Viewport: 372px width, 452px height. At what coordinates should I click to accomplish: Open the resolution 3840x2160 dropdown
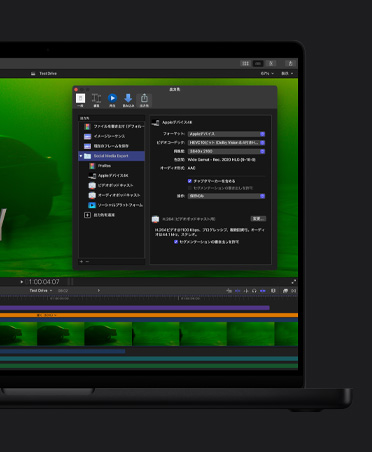click(226, 151)
